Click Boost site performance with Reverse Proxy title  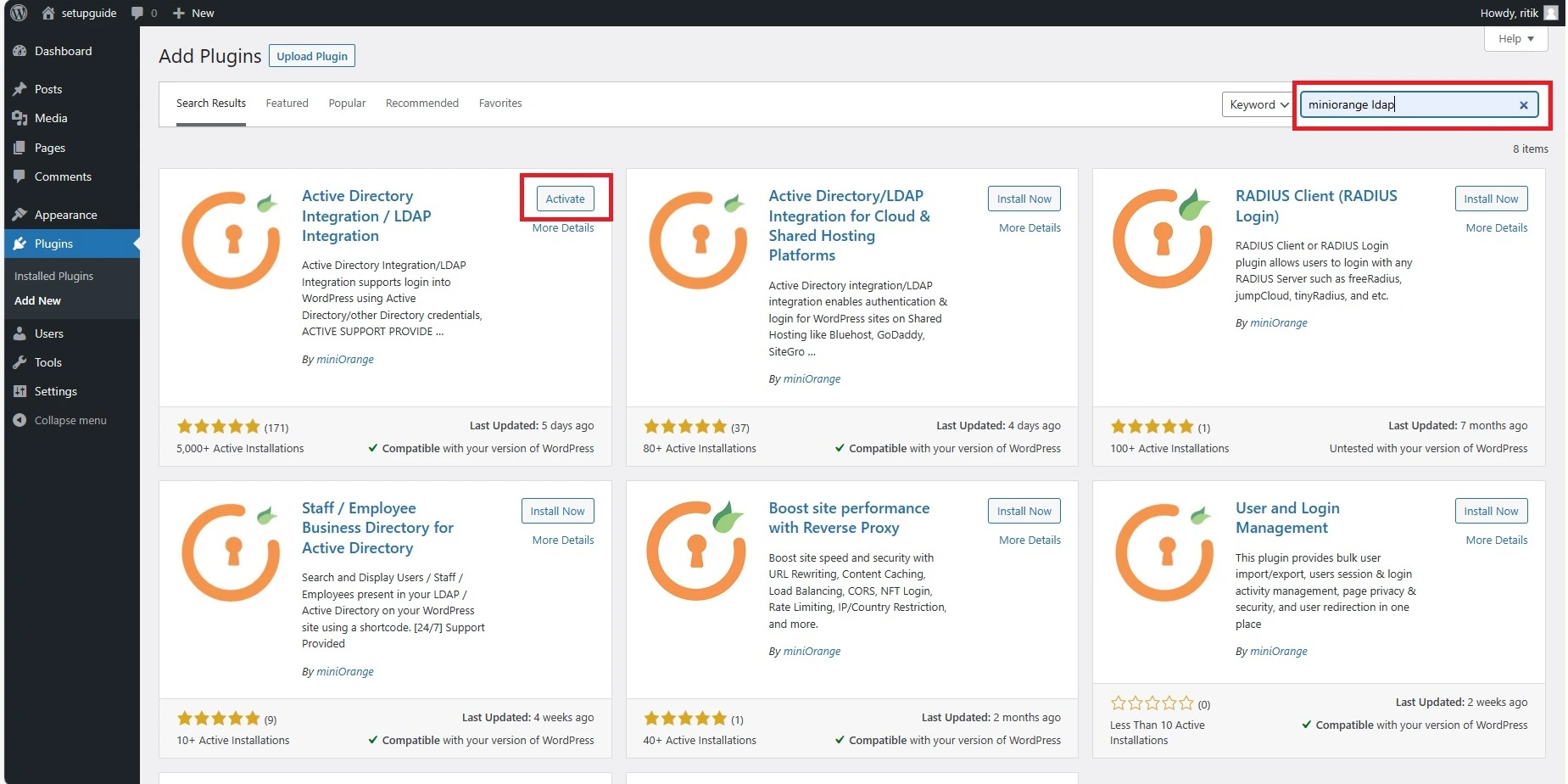point(849,518)
